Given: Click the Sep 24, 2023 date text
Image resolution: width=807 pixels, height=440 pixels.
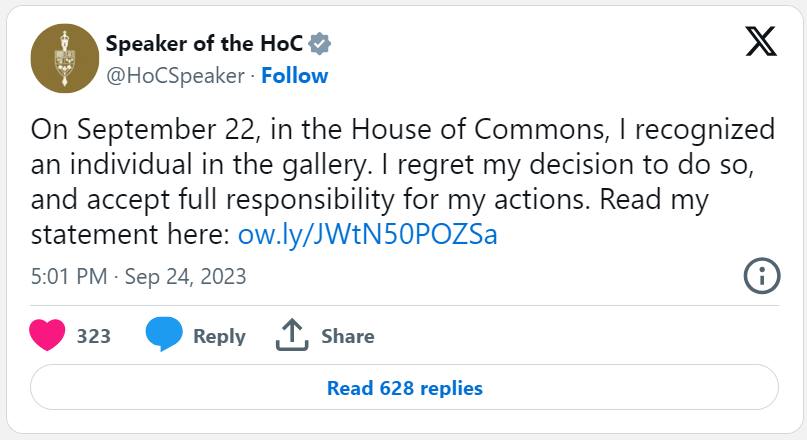Looking at the screenshot, I should pos(185,276).
